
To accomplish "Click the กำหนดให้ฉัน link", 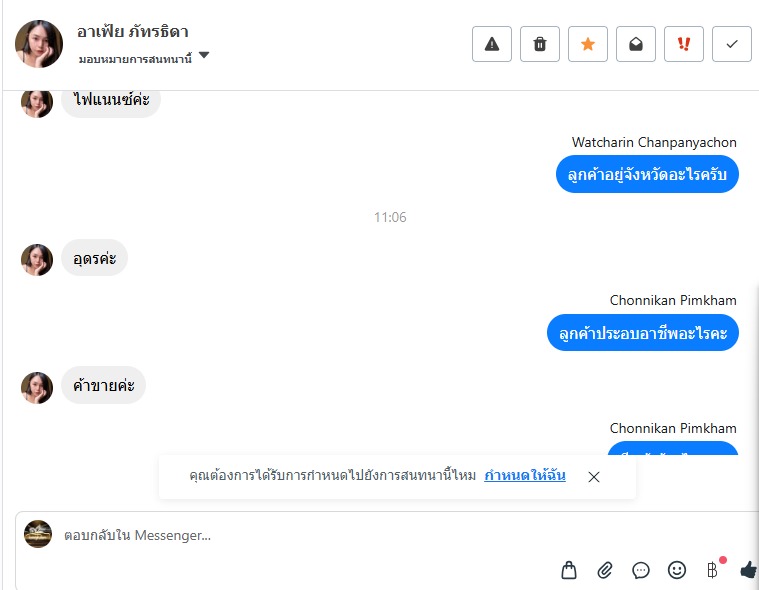I will (x=525, y=475).
